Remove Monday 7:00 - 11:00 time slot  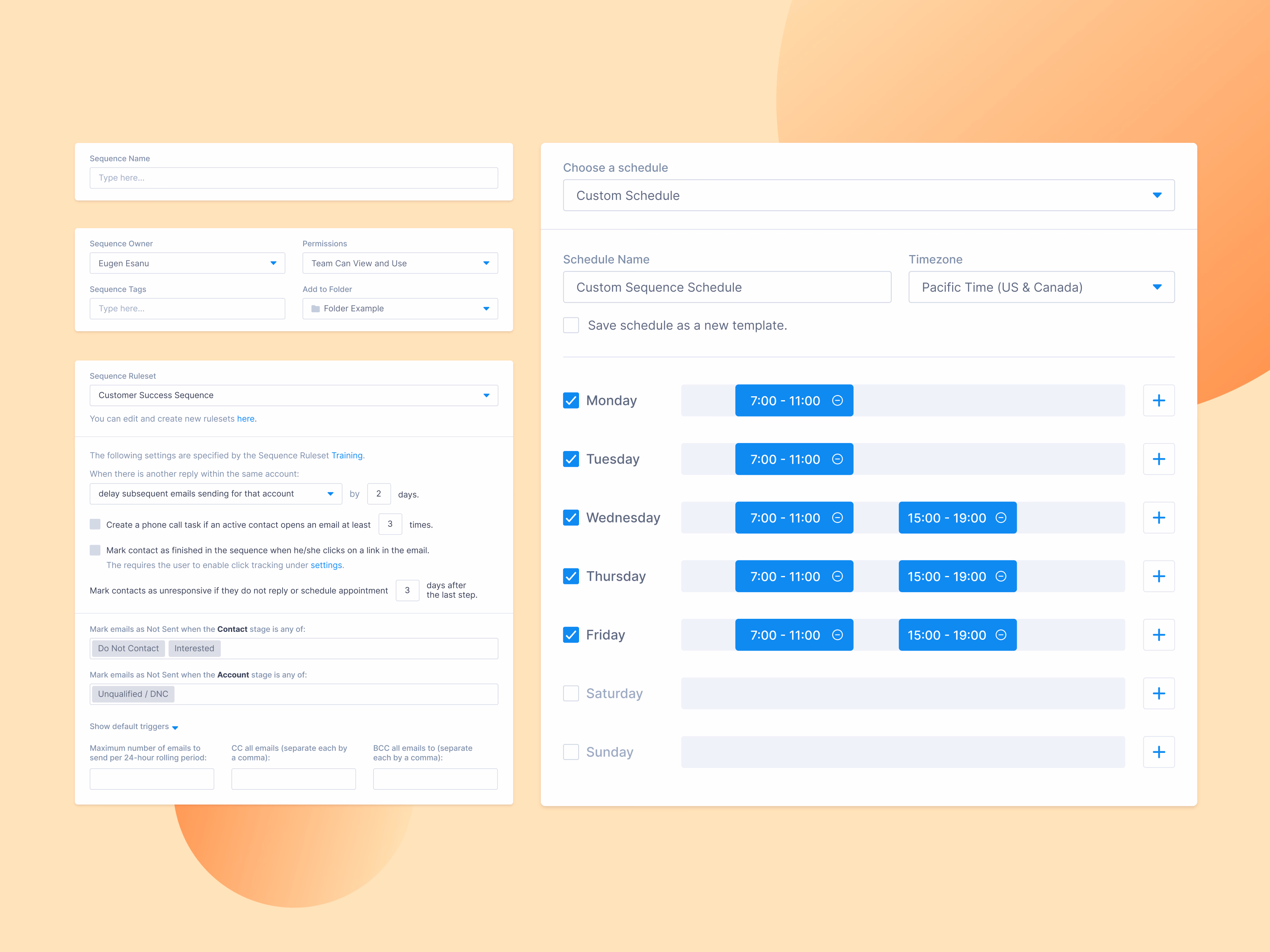click(x=837, y=401)
